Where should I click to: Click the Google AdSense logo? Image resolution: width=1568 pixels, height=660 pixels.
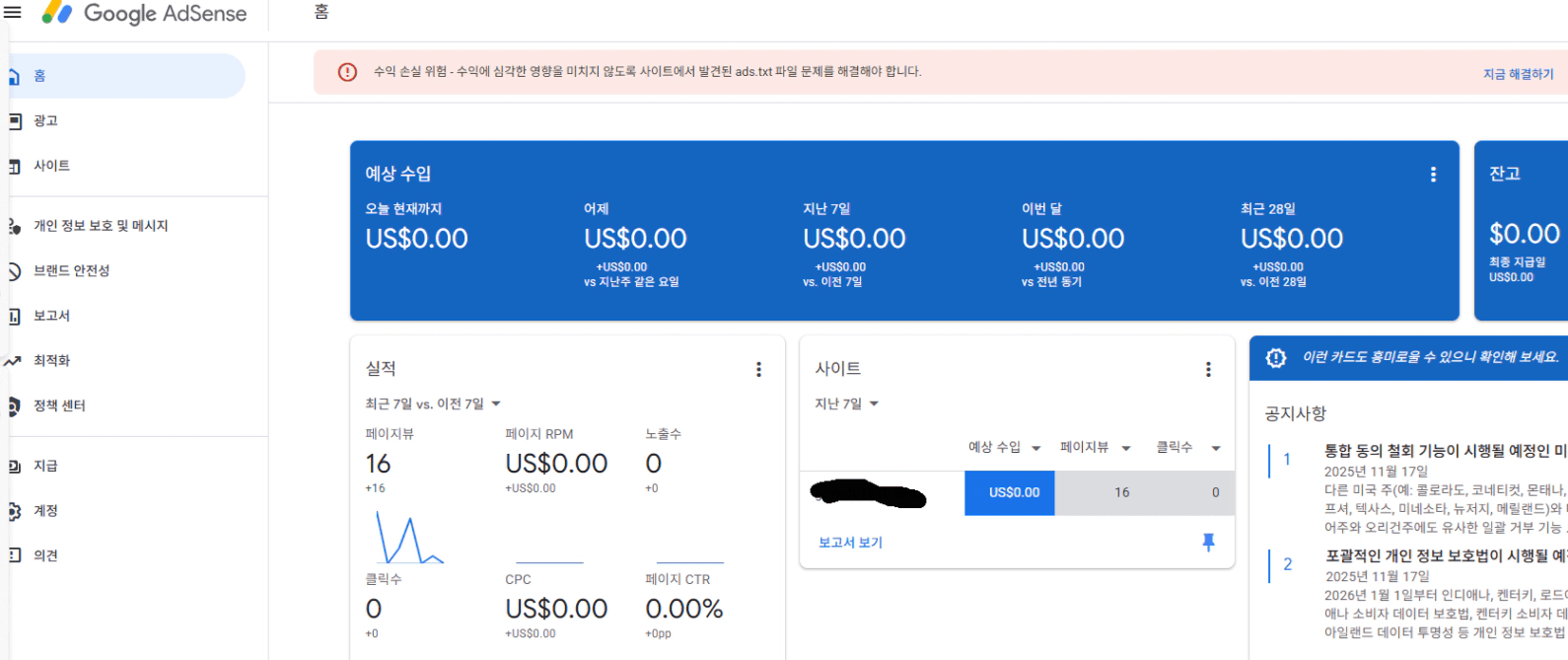tap(145, 14)
